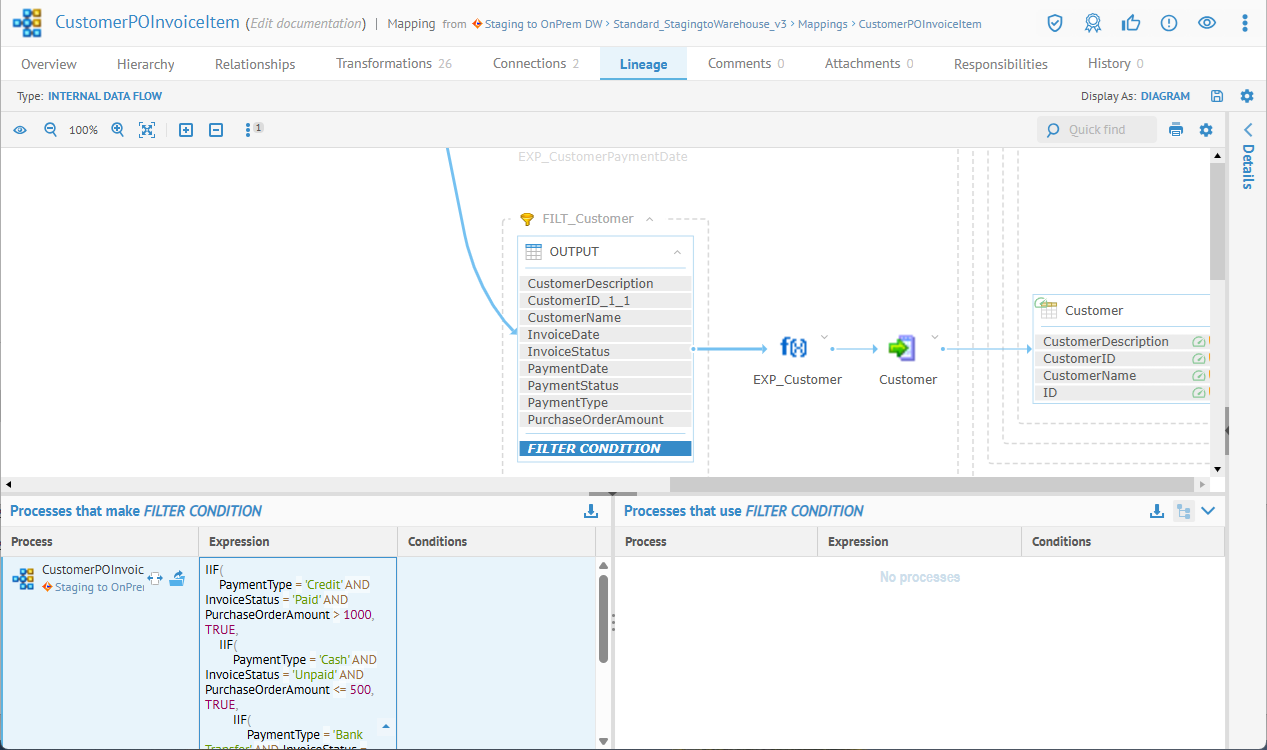Screen dimensions: 1267x750
Task: Click the Edit documentation link
Action: [x=305, y=24]
